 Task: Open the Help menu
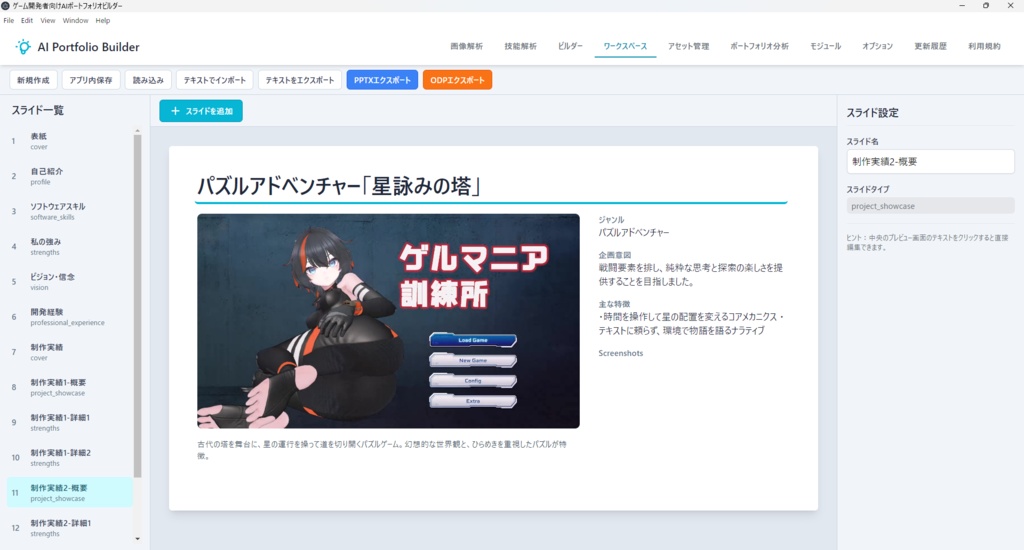tap(103, 20)
